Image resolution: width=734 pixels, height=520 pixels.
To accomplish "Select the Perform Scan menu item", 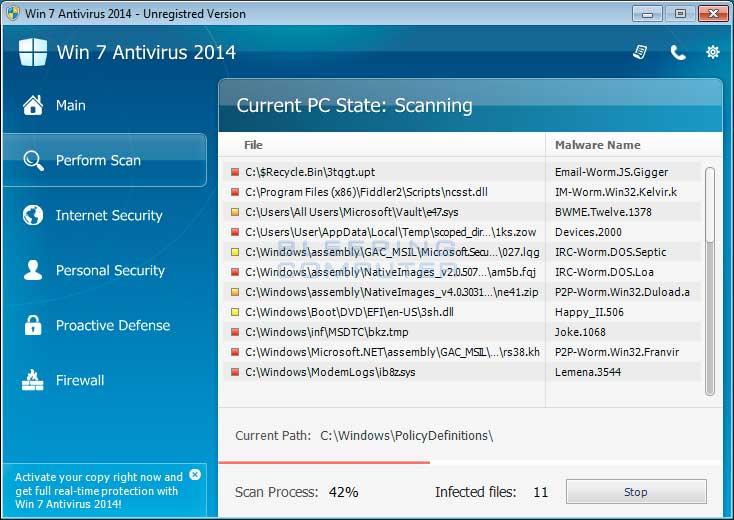I will [x=105, y=160].
